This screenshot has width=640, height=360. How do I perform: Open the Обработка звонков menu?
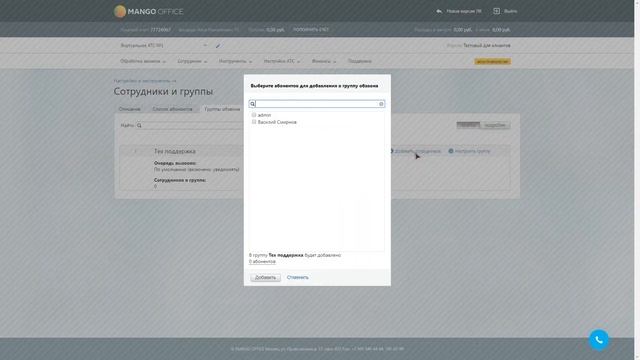pos(143,61)
